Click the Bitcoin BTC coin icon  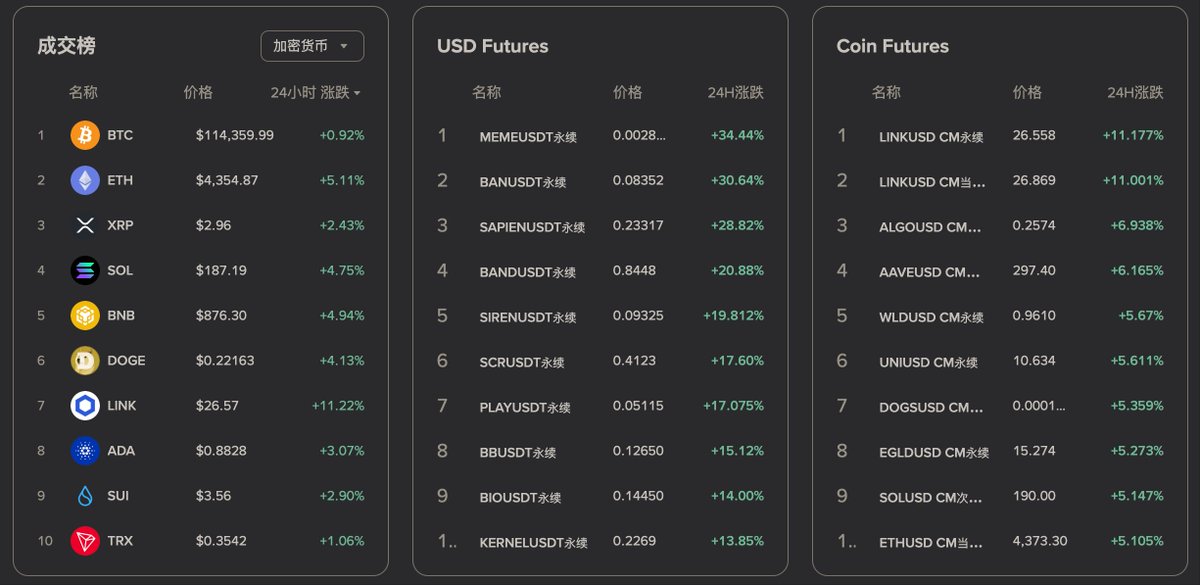(x=85, y=135)
